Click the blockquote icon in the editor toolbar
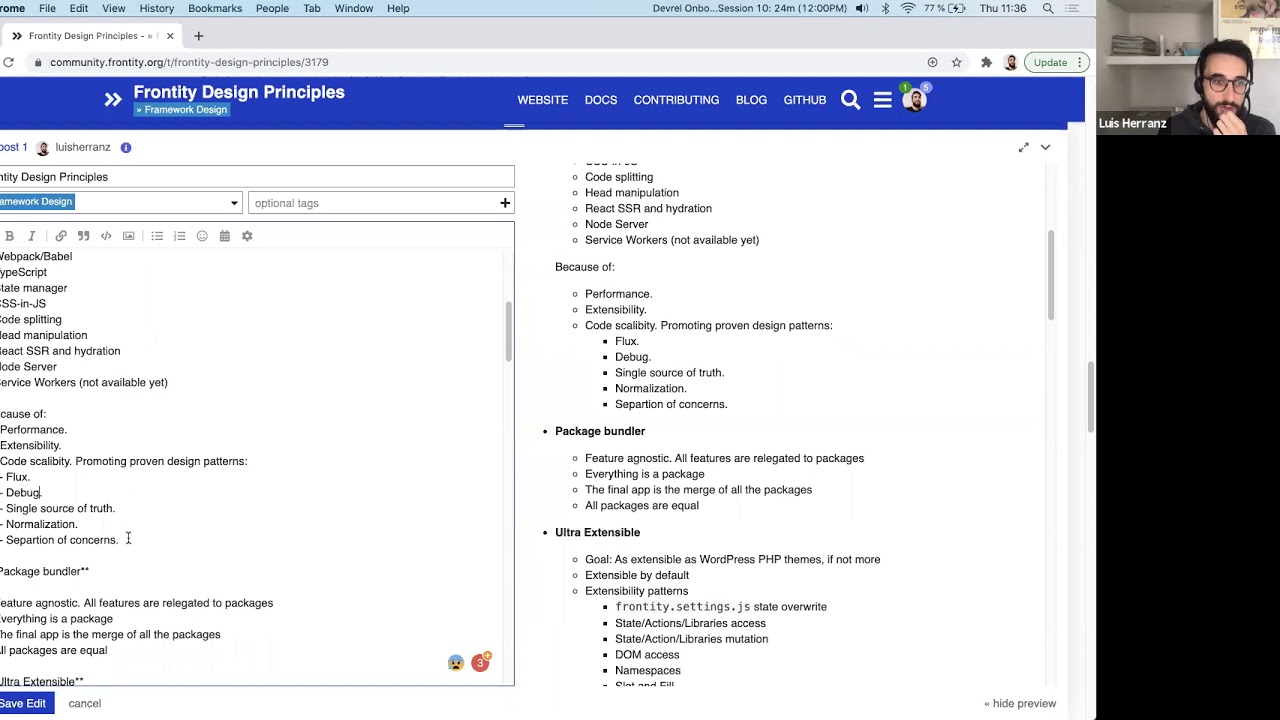This screenshot has width=1280, height=720. 84,236
